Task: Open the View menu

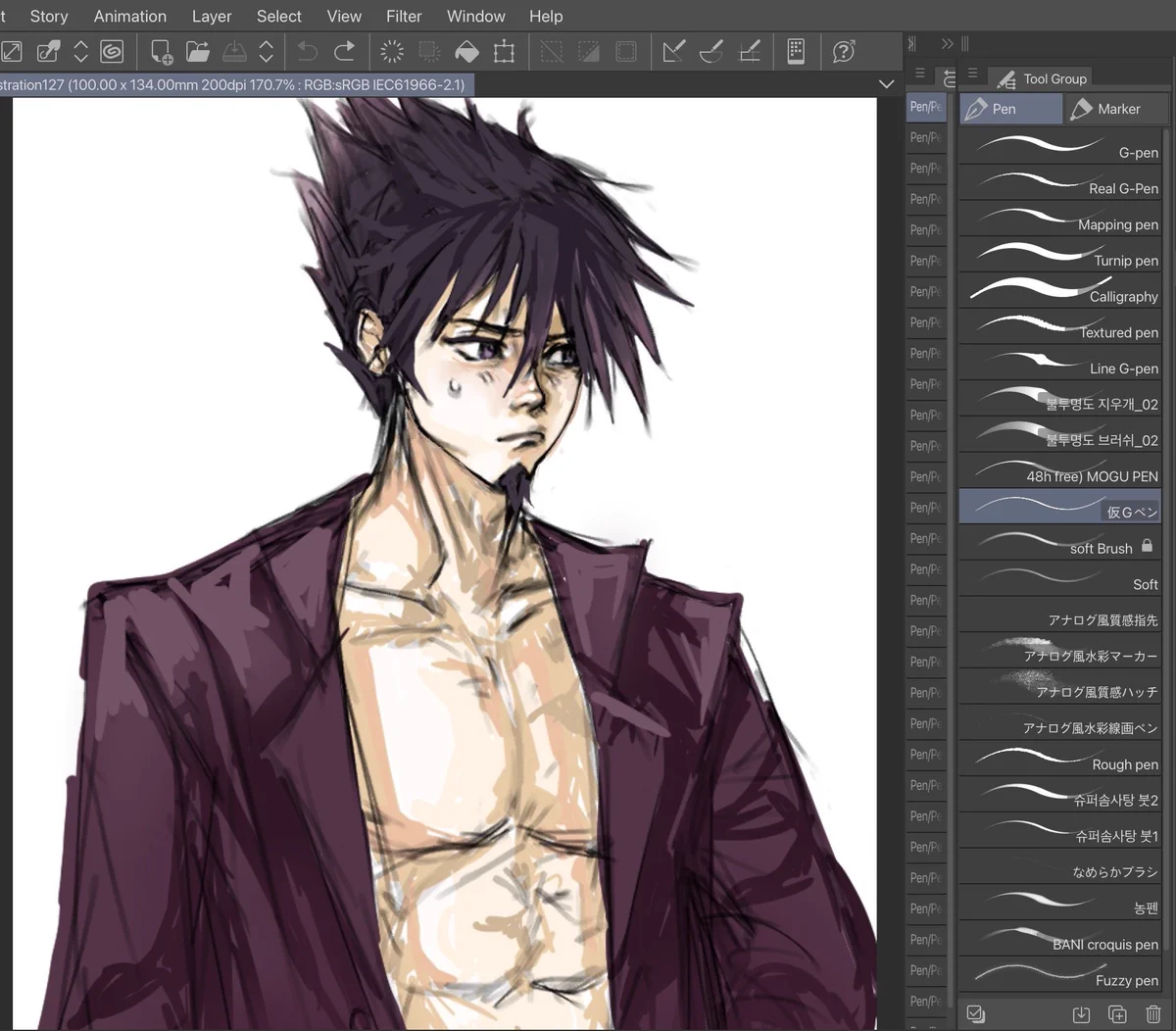Action: pos(344,16)
